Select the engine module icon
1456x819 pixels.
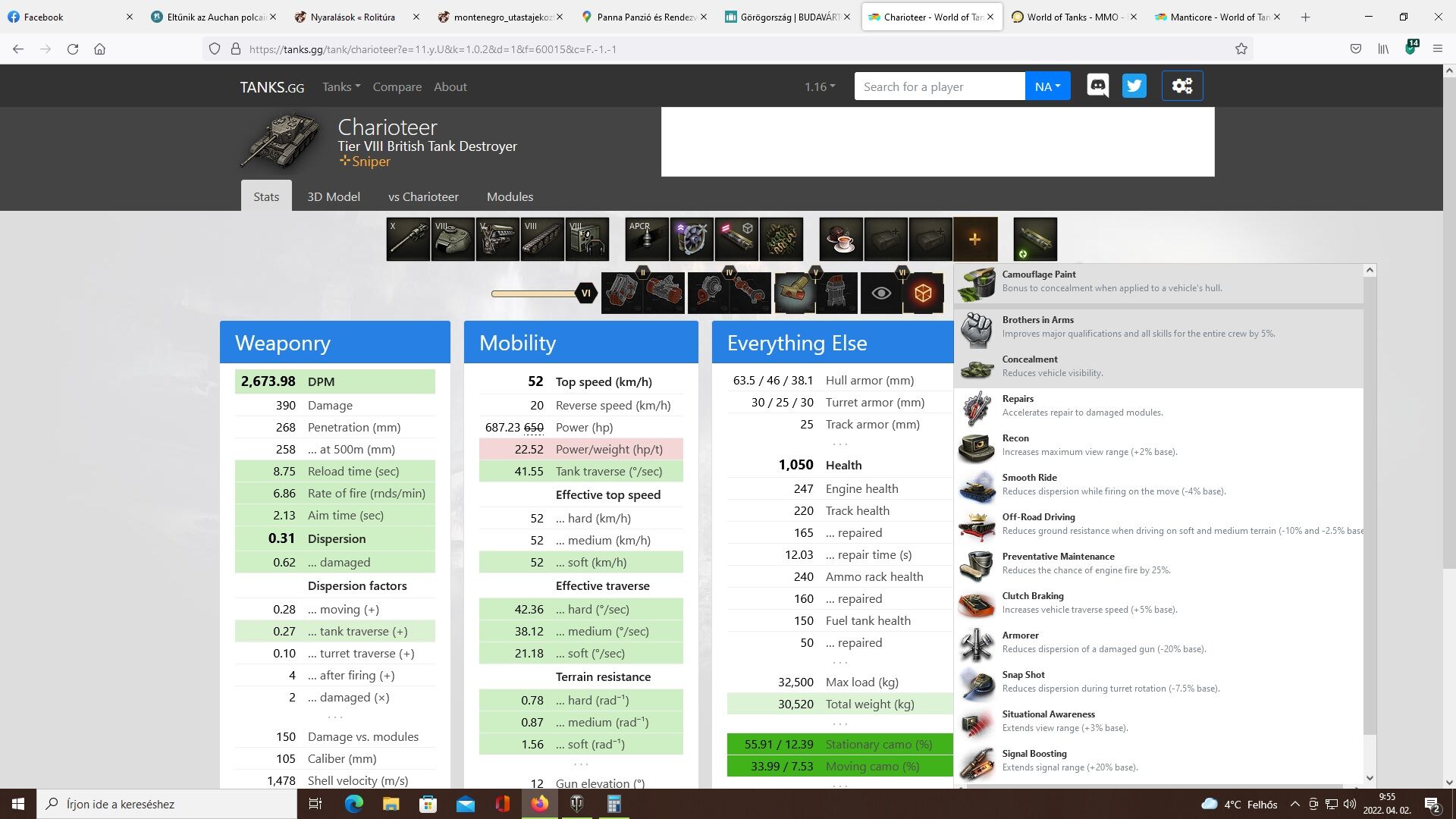(x=497, y=239)
